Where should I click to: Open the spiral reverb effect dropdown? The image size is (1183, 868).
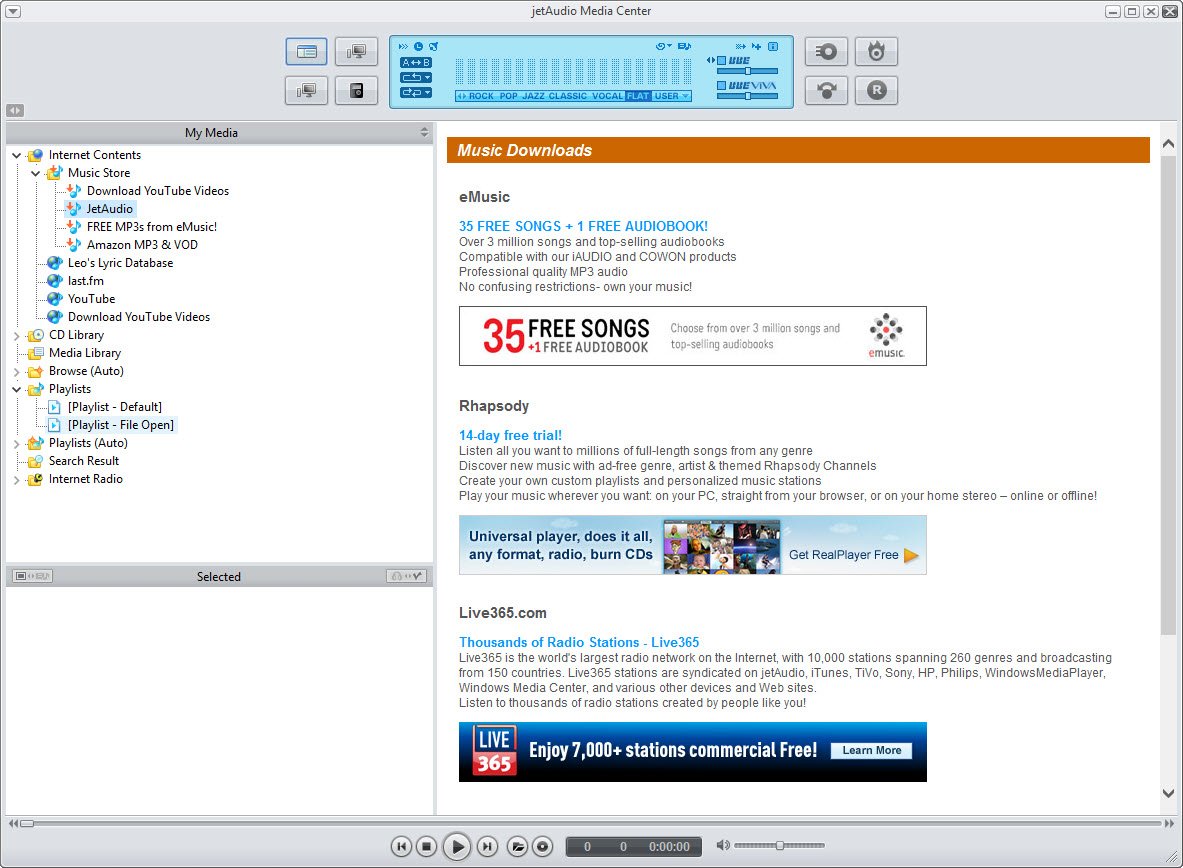[x=664, y=47]
